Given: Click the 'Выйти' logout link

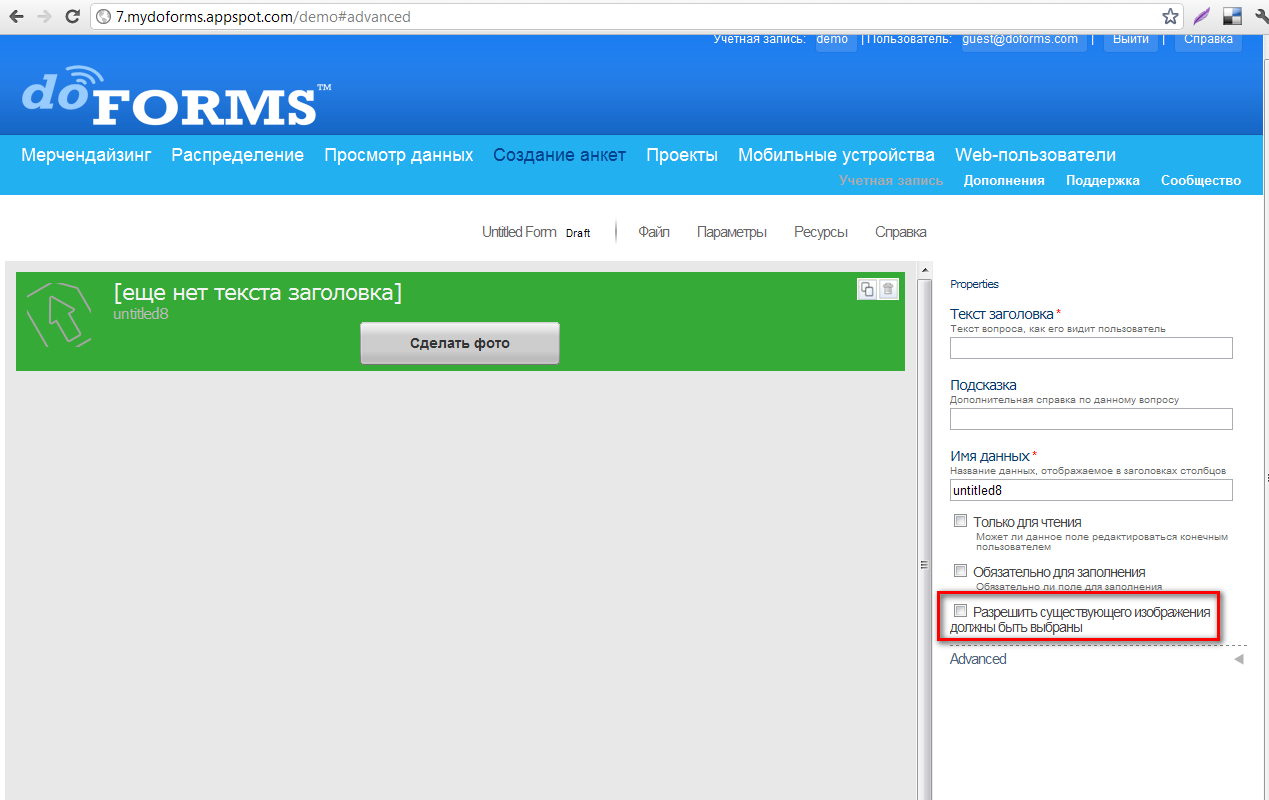Looking at the screenshot, I should point(1131,40).
